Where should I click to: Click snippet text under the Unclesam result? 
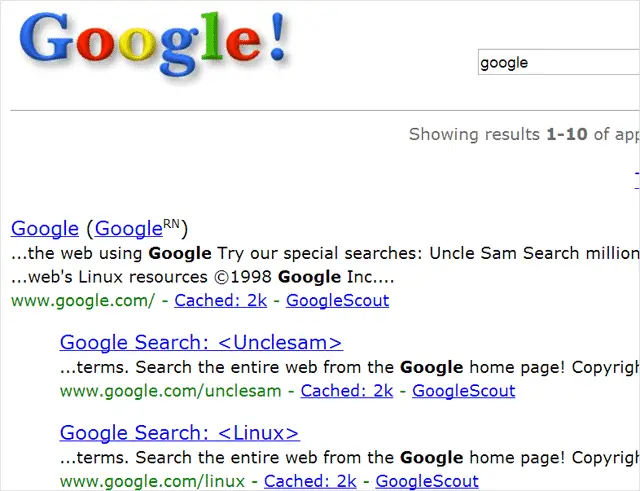[x=349, y=367]
